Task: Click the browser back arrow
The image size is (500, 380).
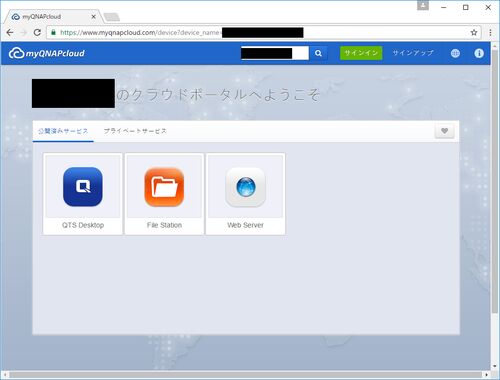Action: click(x=10, y=32)
